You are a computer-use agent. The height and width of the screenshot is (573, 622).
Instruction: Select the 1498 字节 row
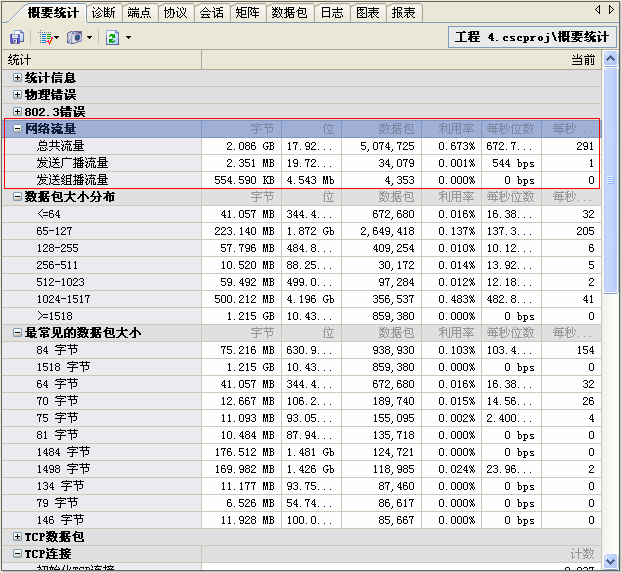(301, 469)
